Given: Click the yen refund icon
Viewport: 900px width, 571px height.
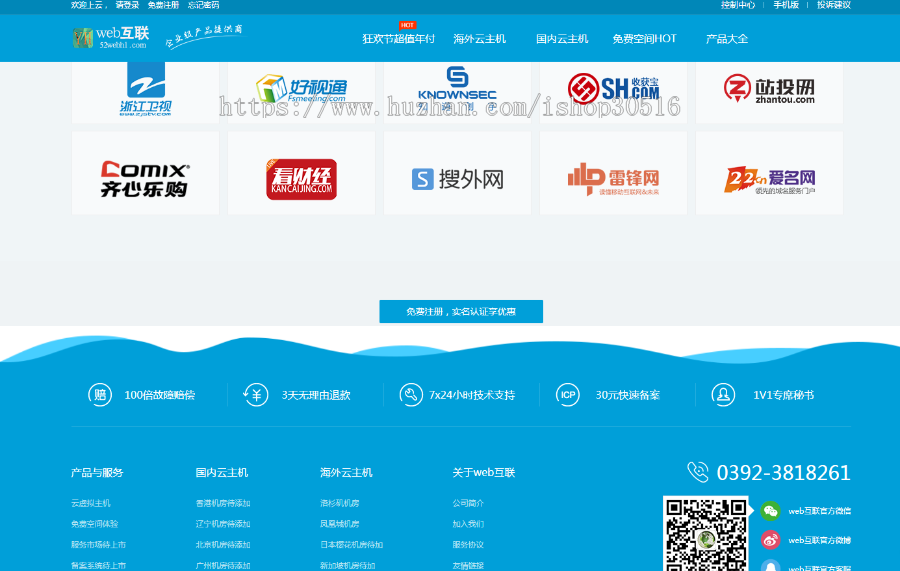Looking at the screenshot, I should click(255, 395).
